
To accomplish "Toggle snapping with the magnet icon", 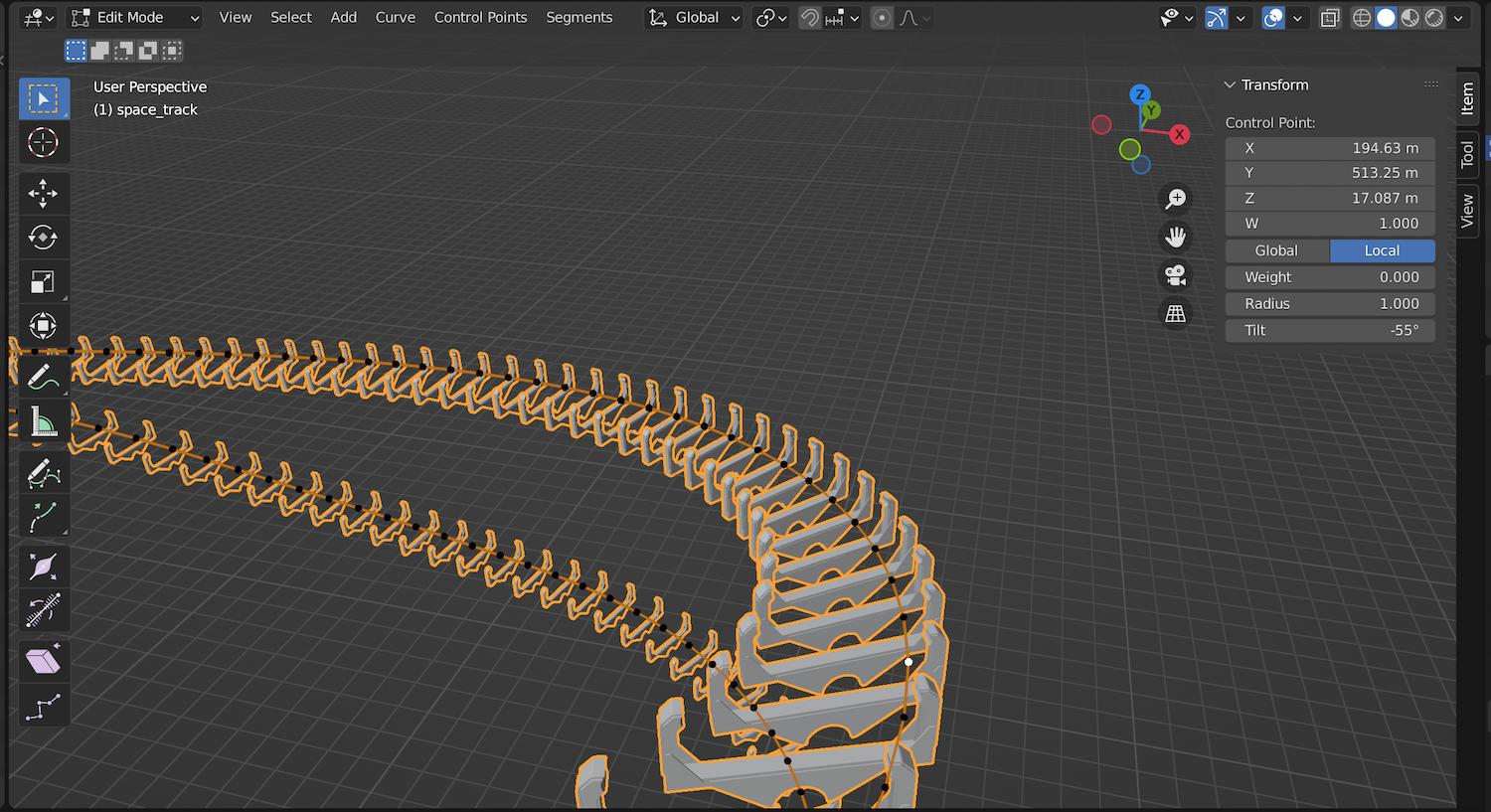I will coord(810,18).
